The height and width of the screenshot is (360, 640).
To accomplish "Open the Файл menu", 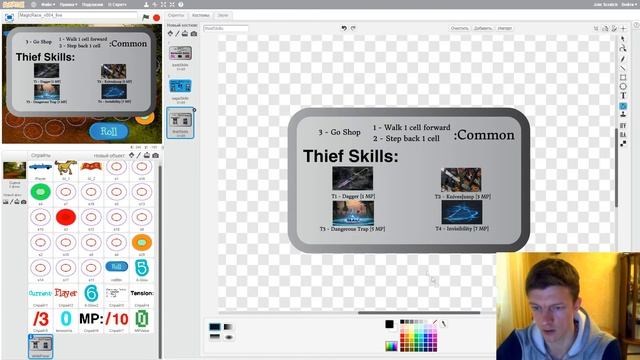I will point(48,4).
